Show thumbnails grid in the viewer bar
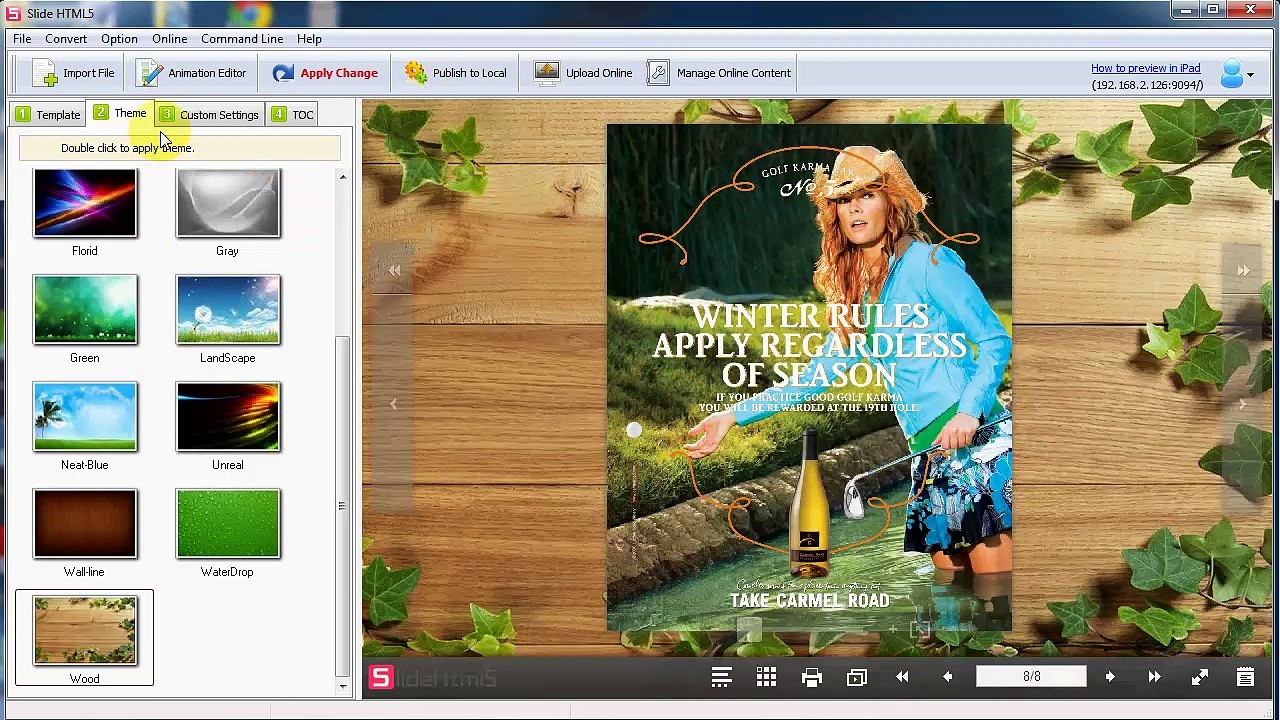Screen dimensions: 1280x720 pyautogui.click(x=766, y=678)
